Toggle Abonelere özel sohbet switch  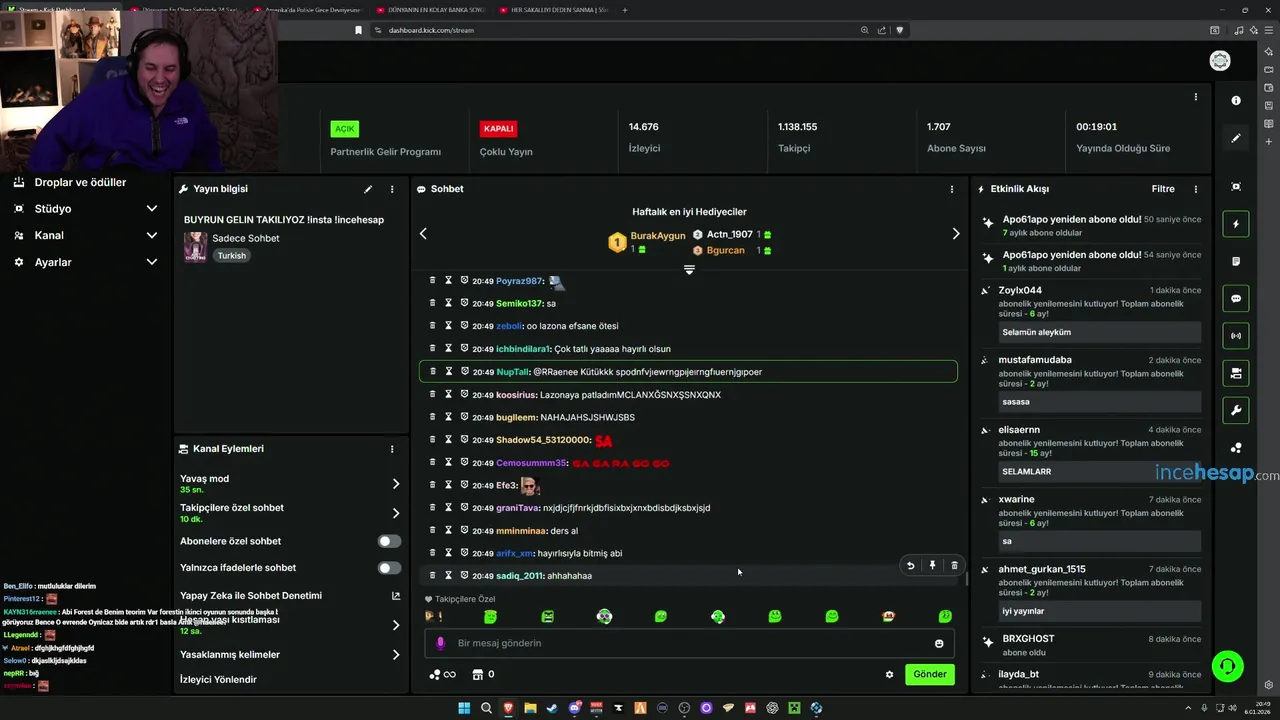coord(389,541)
